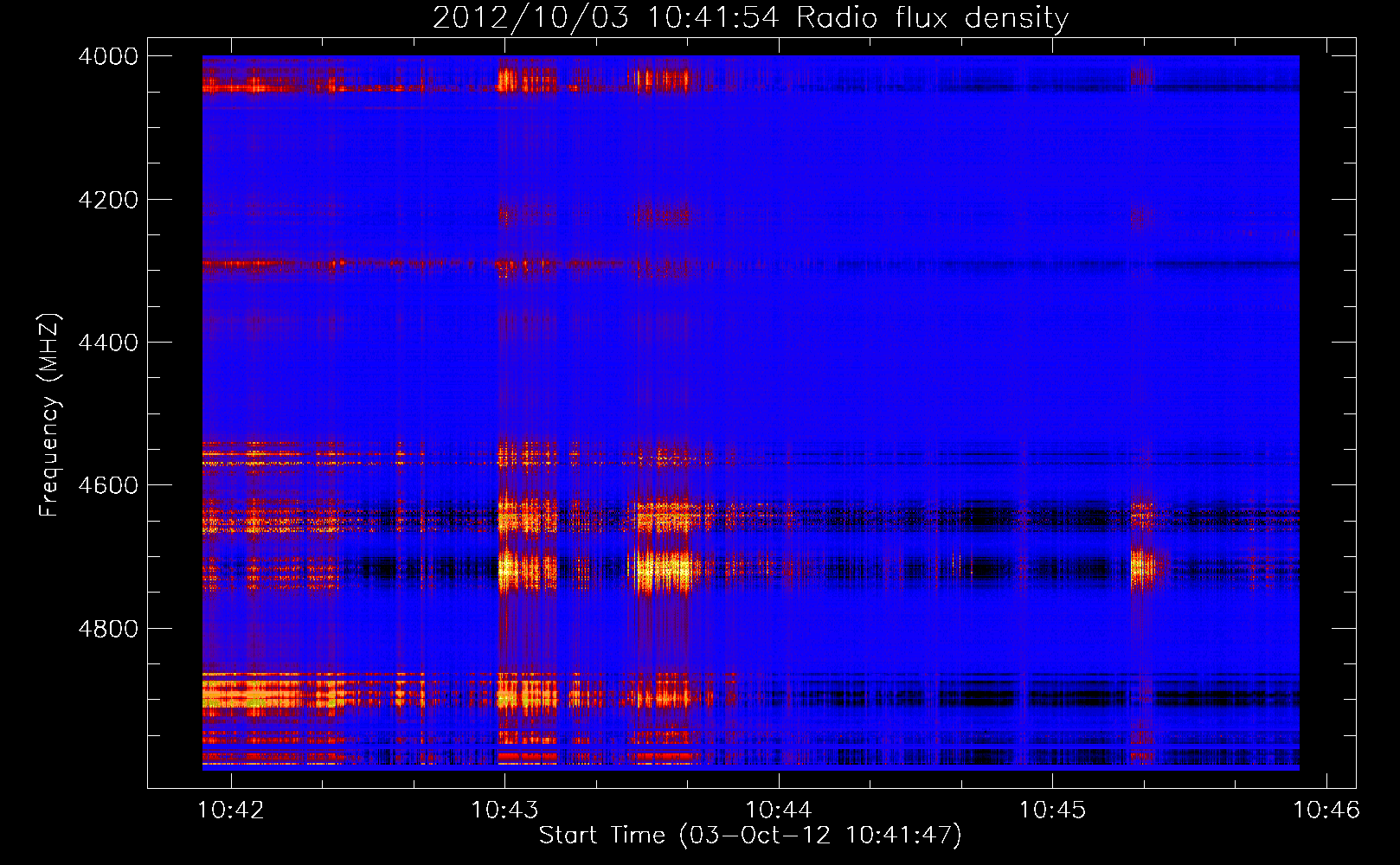Click the plot title "2012/10/03 10:41:54 Radio flux density"
Image resolution: width=1400 pixels, height=865 pixels.
[x=750, y=17]
